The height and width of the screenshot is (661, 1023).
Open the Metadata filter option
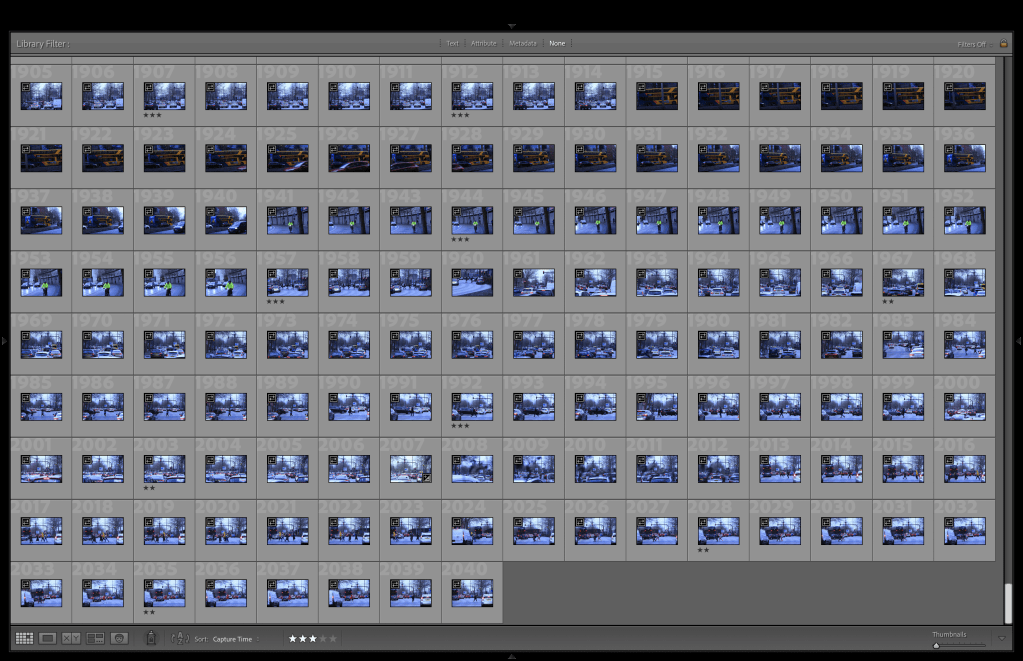522,43
